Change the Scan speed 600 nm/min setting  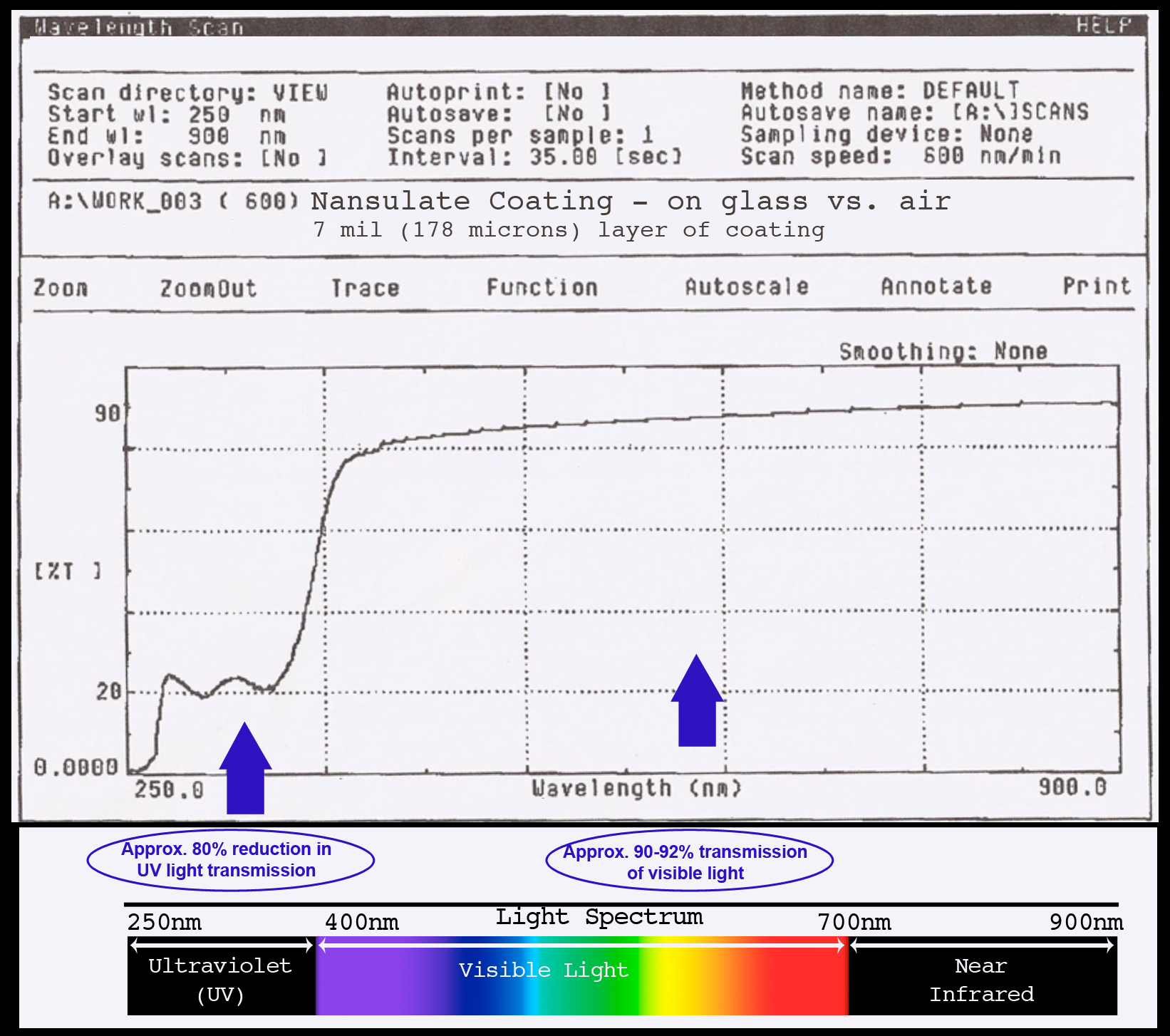pos(901,155)
